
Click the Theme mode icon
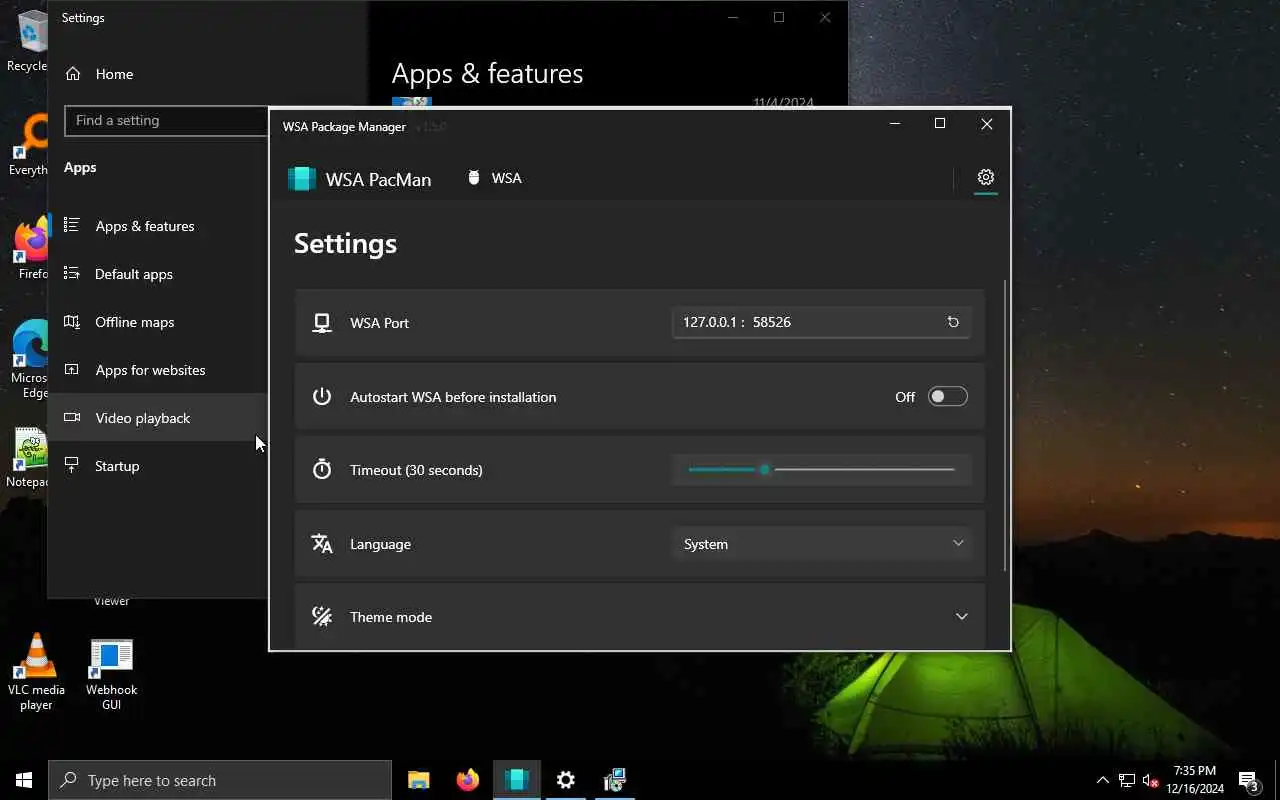(x=322, y=617)
